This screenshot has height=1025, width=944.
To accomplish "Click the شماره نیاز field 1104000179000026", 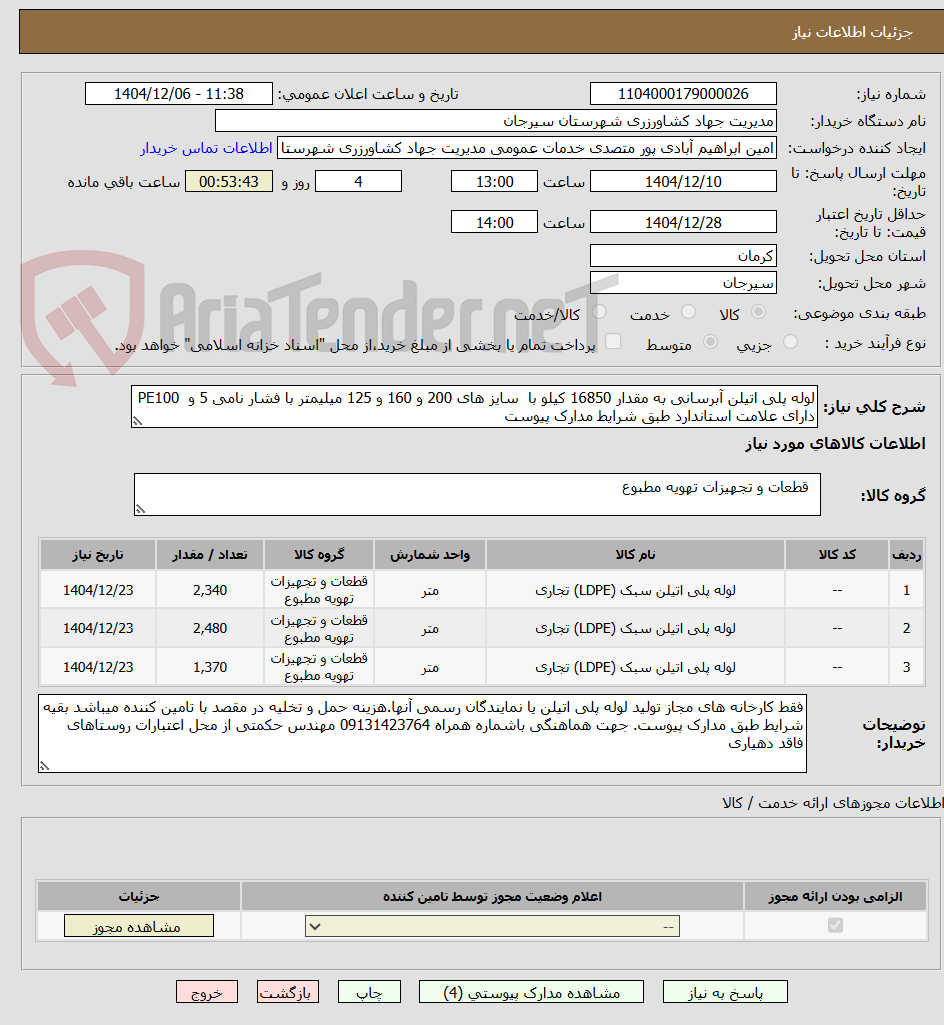I will click(x=683, y=93).
